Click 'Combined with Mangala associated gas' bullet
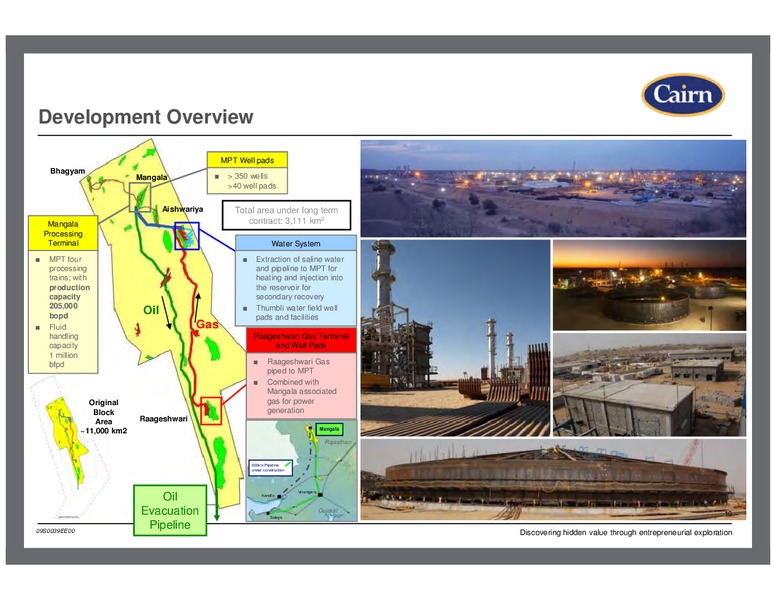The image size is (776, 600). pyautogui.click(x=301, y=396)
